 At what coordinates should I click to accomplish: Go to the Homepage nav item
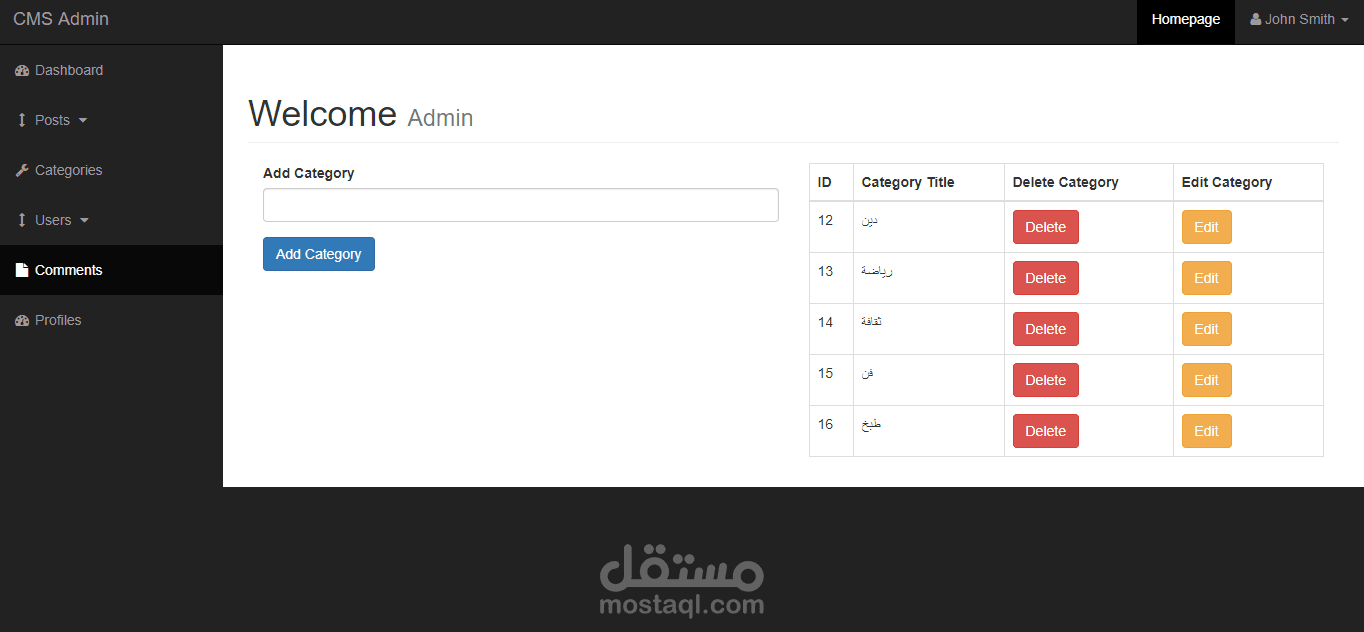1186,19
